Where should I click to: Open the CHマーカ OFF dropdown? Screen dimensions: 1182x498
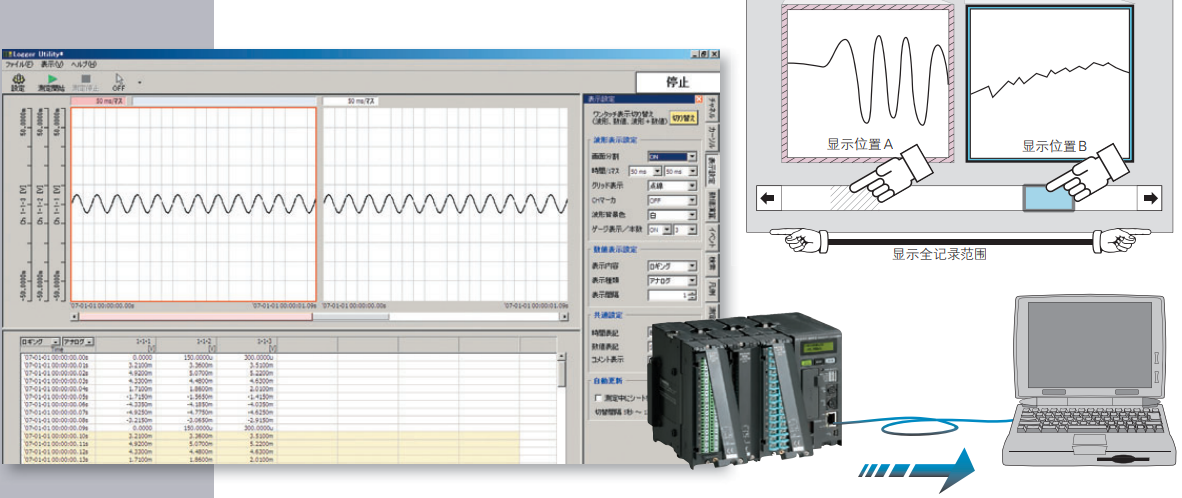[x=672, y=201]
